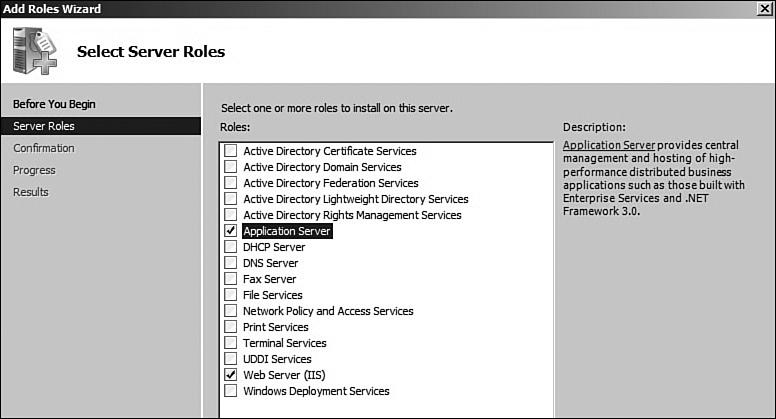Screen dimensions: 776x419
Task: Tick the Print Services checkbox
Action: coord(230,326)
